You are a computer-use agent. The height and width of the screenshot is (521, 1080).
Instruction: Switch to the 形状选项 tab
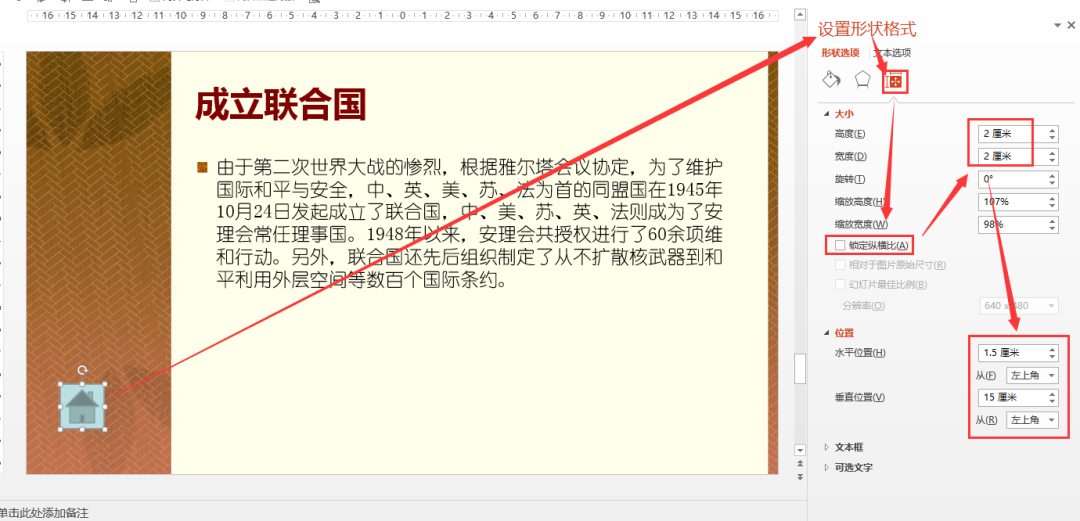pyautogui.click(x=840, y=52)
